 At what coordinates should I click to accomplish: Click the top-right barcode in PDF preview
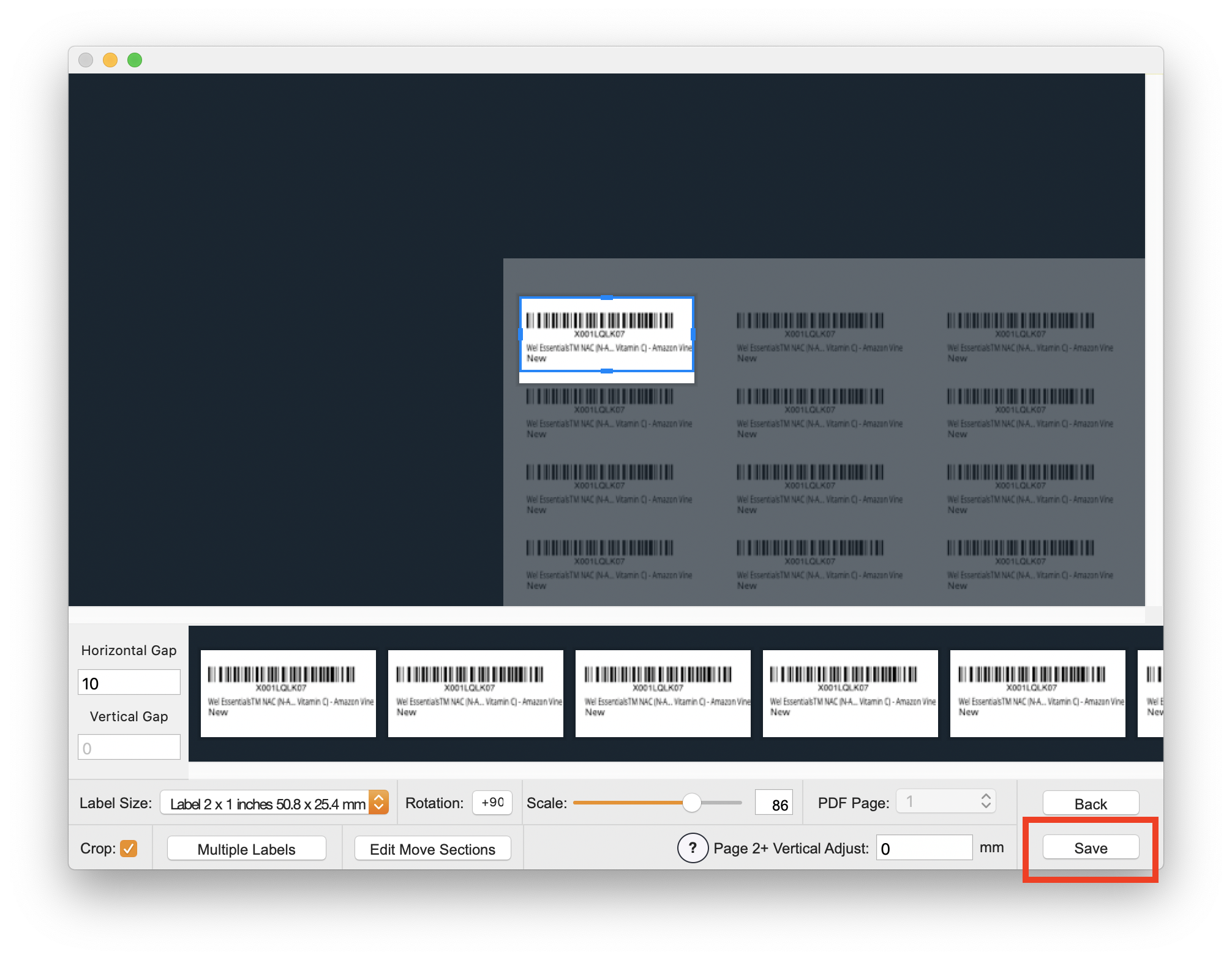tap(1021, 321)
